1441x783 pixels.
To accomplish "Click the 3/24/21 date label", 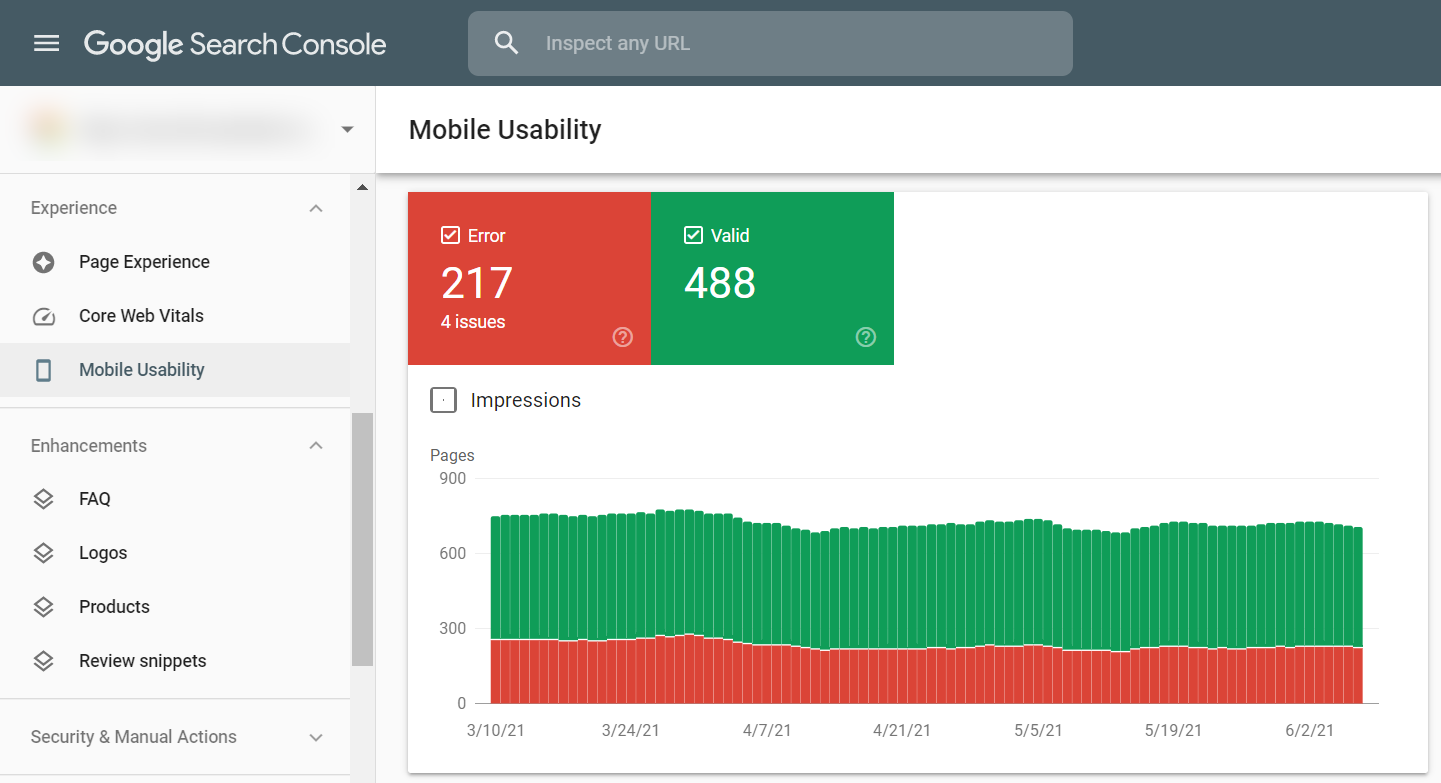I will click(631, 731).
